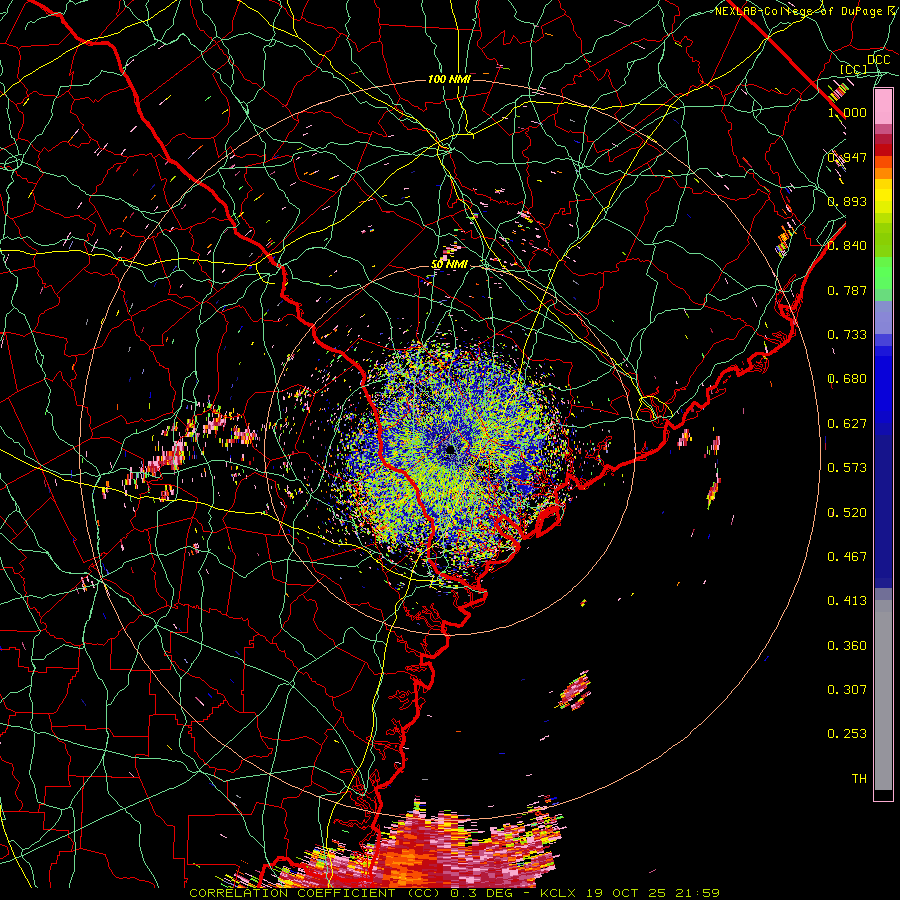Image resolution: width=900 pixels, height=900 pixels.
Task: Click the 0.733 legend value
Action: pyautogui.click(x=847, y=335)
